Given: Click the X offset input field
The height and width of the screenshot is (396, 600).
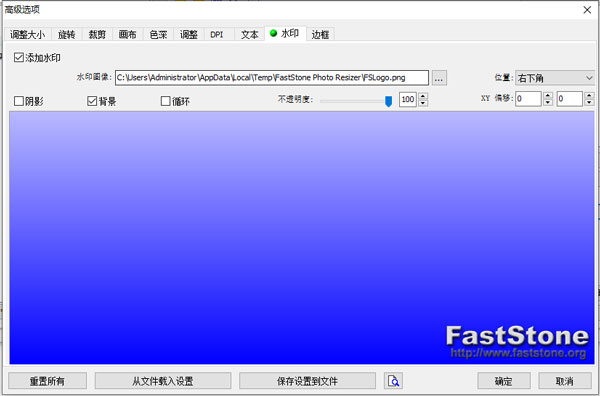Looking at the screenshot, I should [x=528, y=99].
